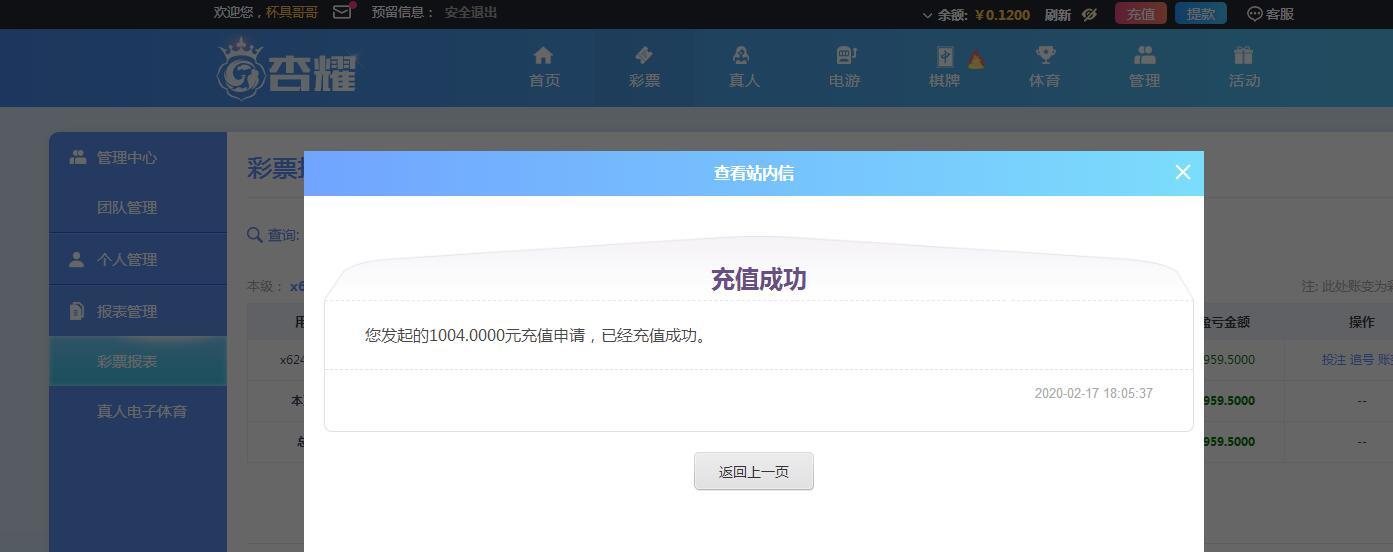1393x552 pixels.
Task: Select the 首页 nav label
Action: coord(545,81)
